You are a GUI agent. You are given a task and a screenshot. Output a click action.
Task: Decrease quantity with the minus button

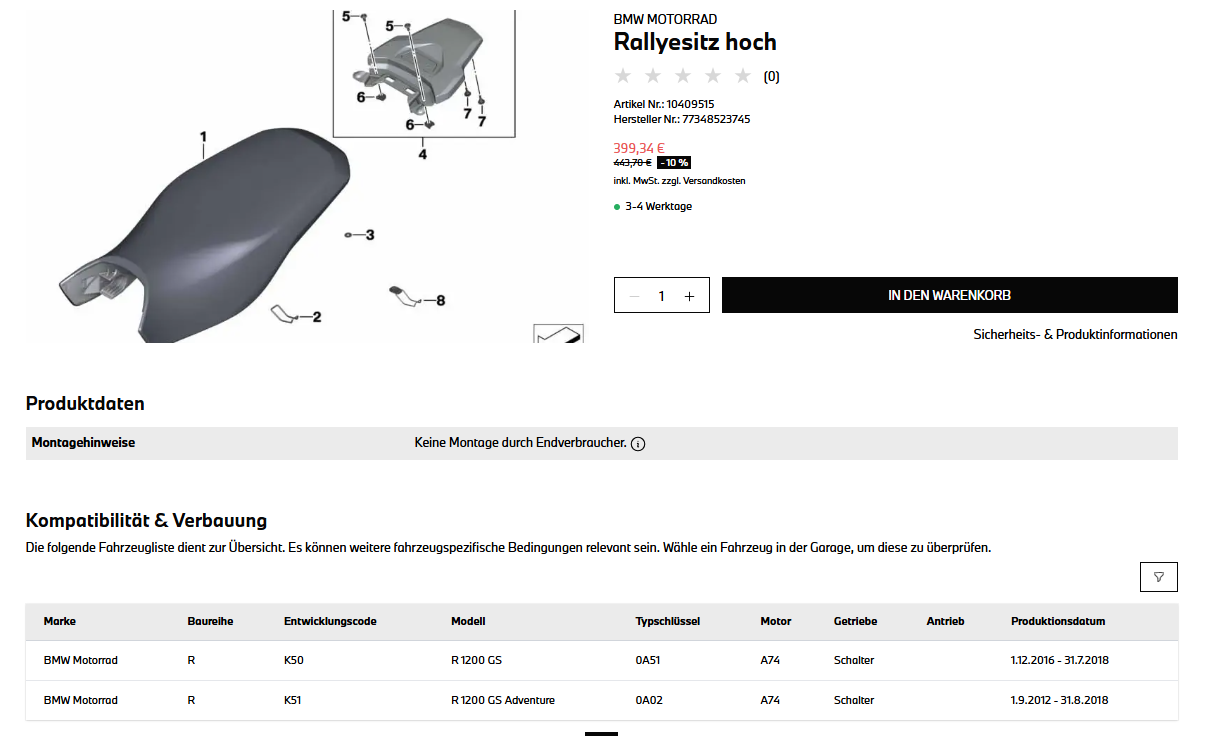pos(634,296)
